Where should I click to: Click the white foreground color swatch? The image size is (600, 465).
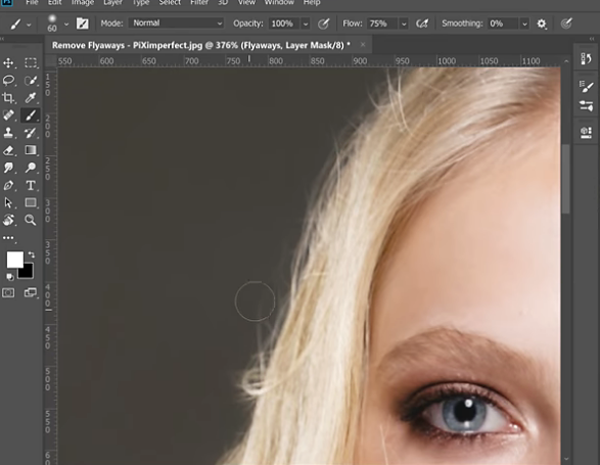[15, 260]
